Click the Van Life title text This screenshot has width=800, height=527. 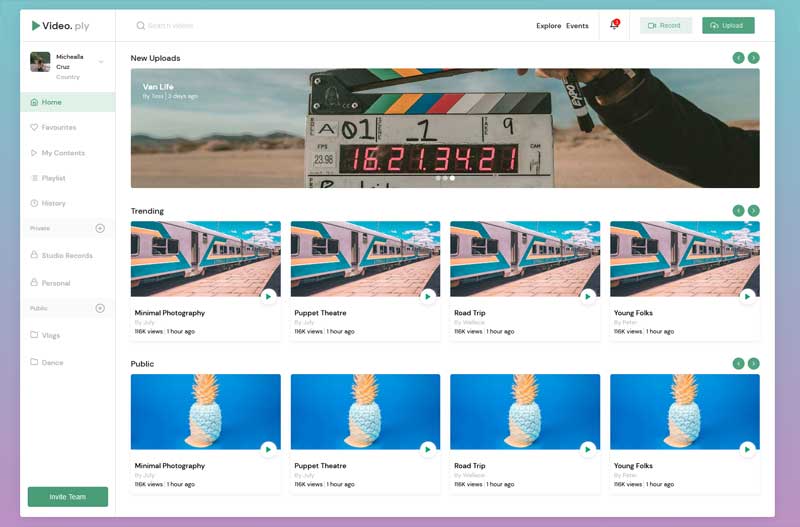pos(158,87)
